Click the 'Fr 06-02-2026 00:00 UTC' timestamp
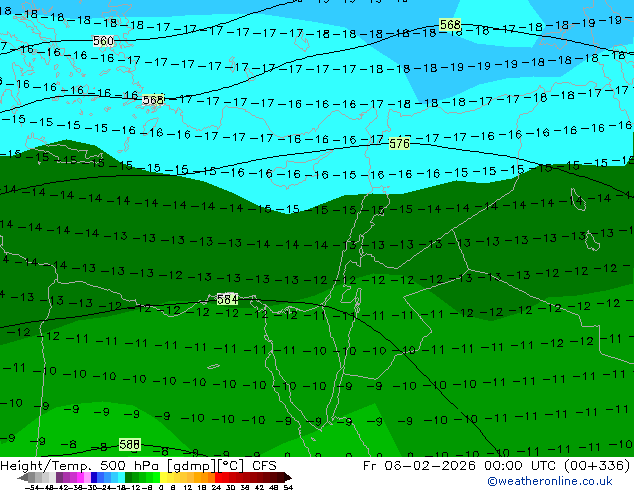 [x=461, y=466]
